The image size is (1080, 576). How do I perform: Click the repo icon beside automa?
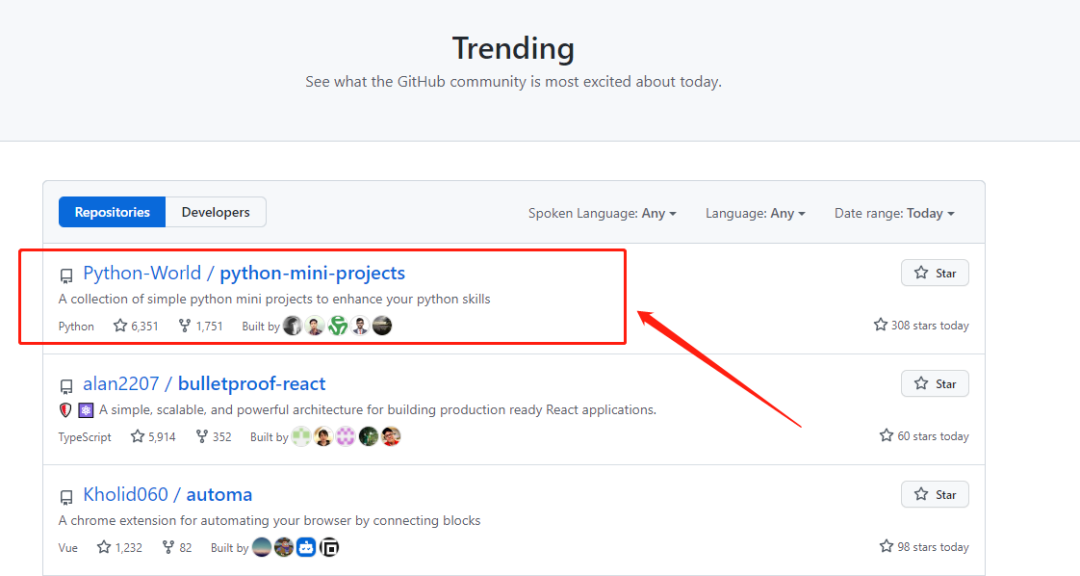click(x=66, y=497)
